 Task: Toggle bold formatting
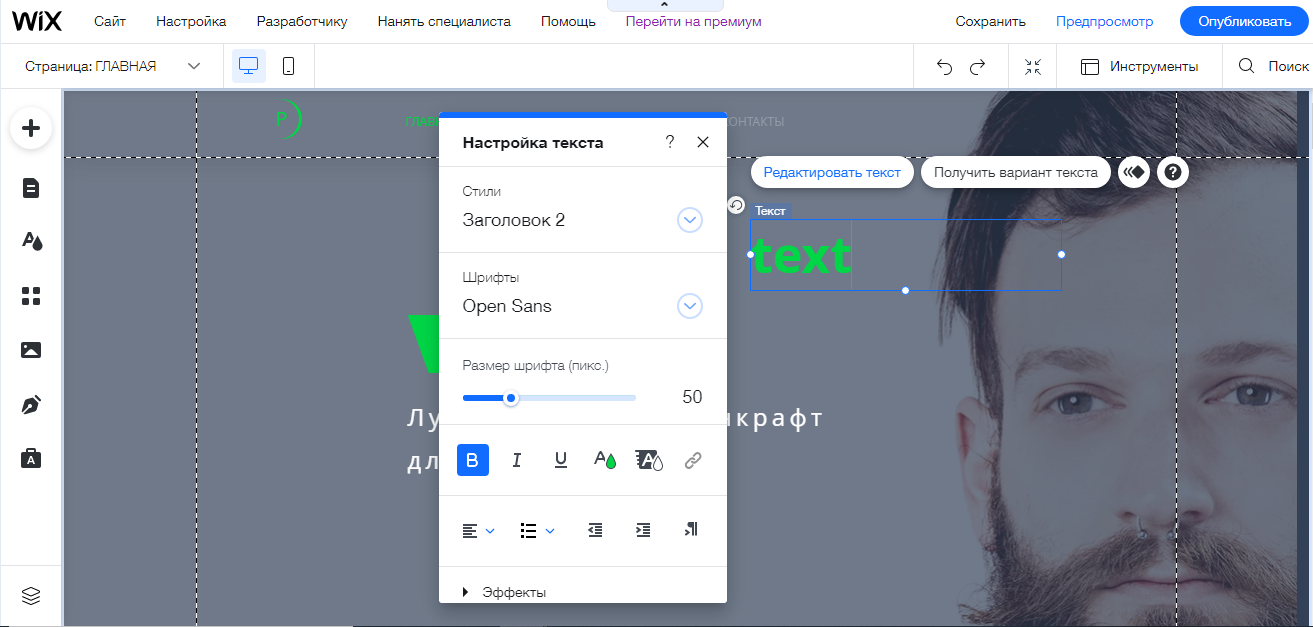pos(473,460)
